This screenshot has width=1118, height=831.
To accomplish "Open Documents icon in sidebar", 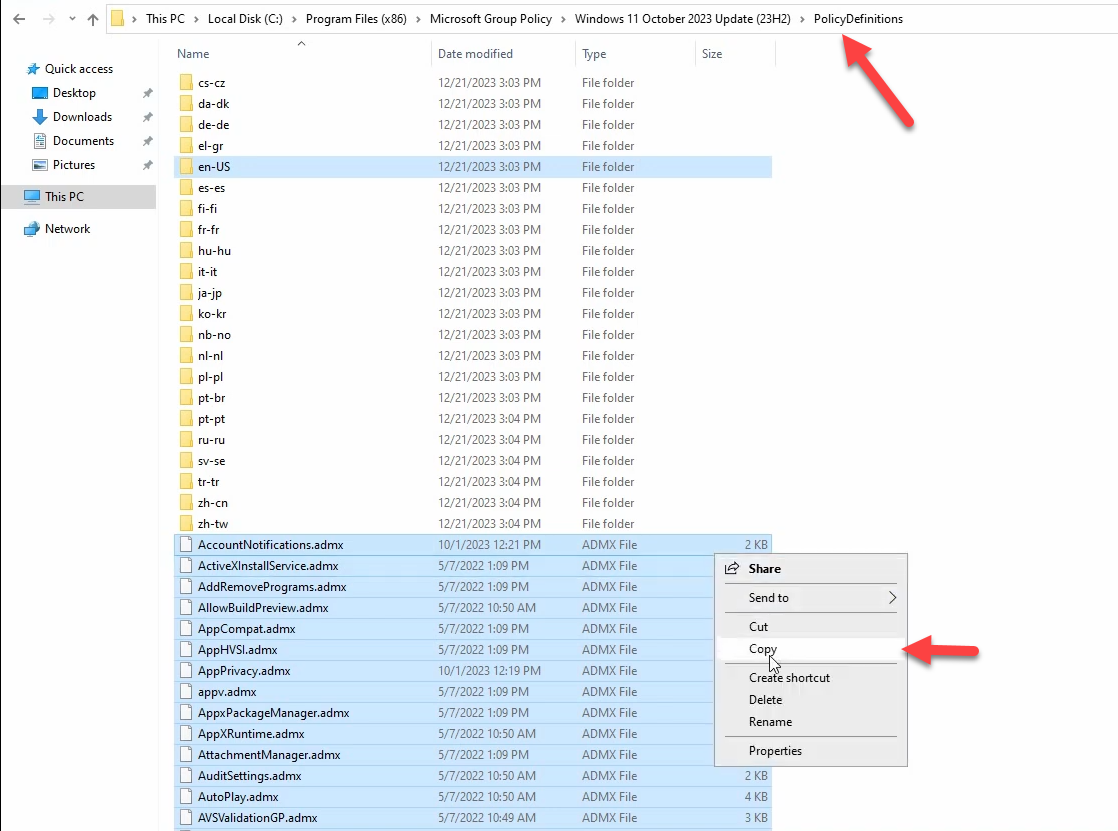I will [x=40, y=141].
